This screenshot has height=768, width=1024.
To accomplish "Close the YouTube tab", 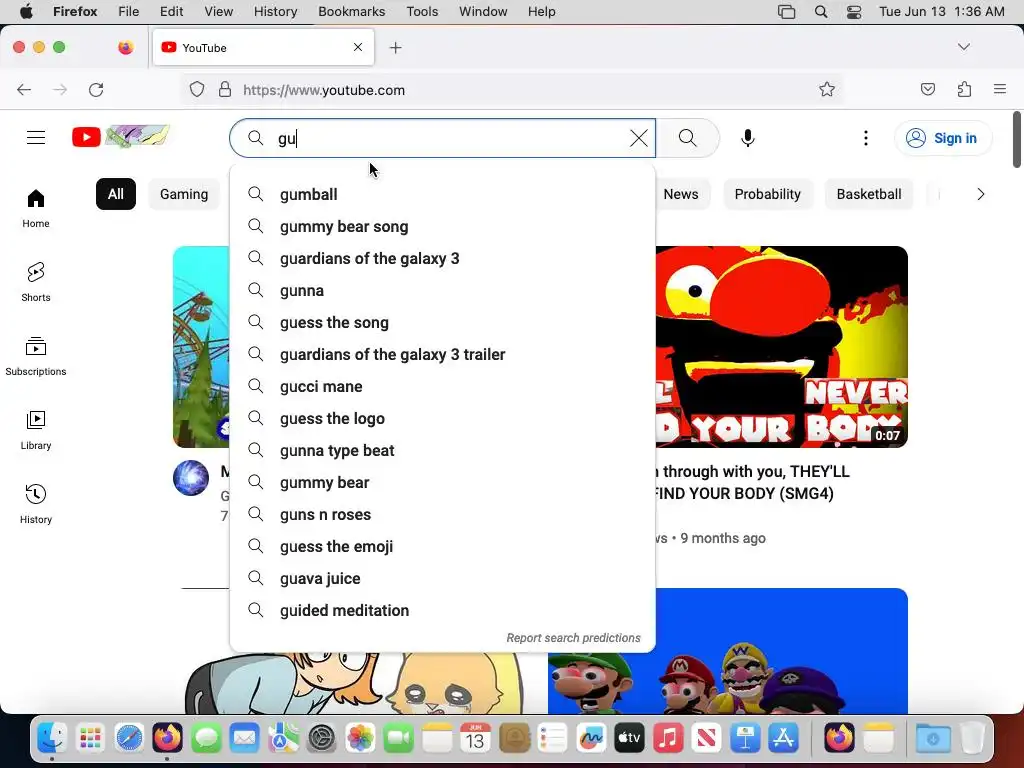I will (x=358, y=47).
